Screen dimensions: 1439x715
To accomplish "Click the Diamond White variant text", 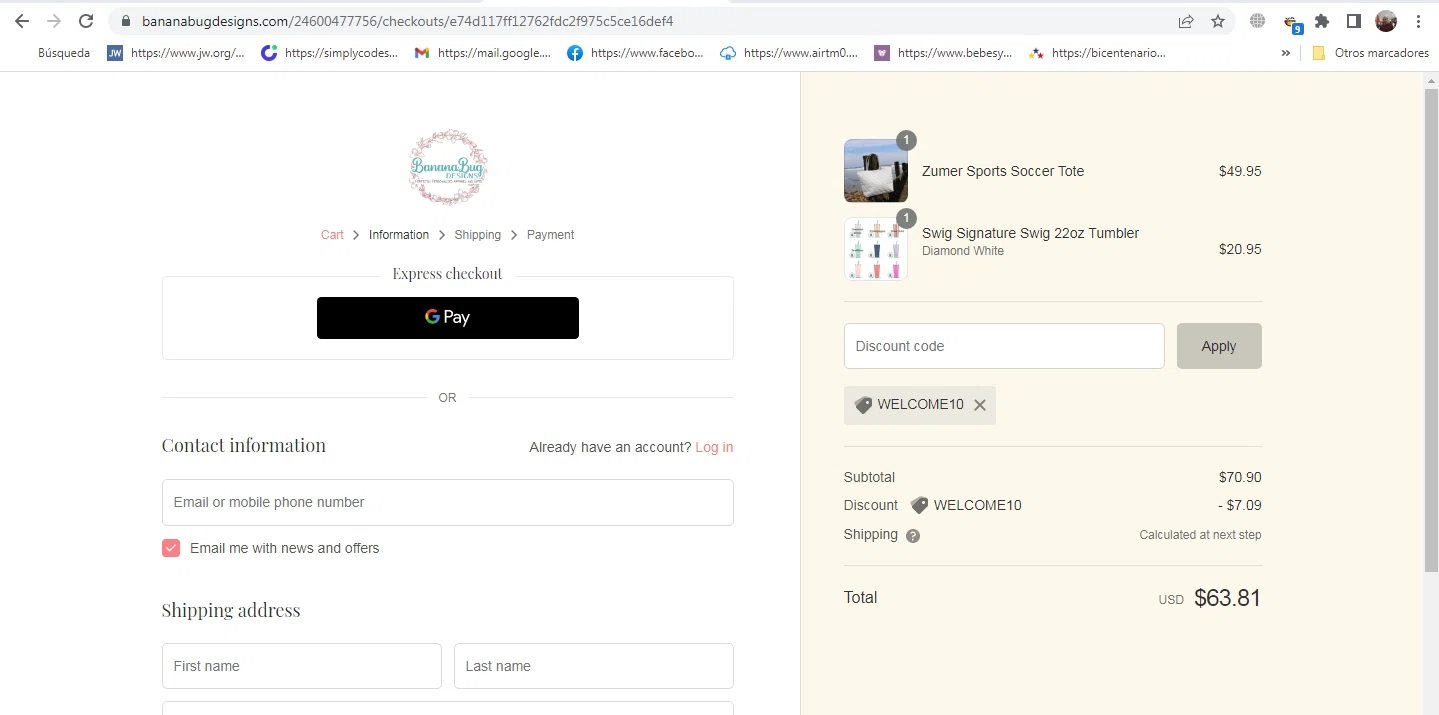I will [963, 251].
